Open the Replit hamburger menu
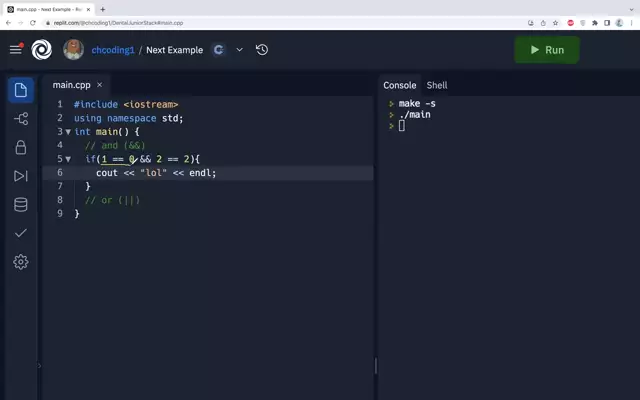 (16, 50)
